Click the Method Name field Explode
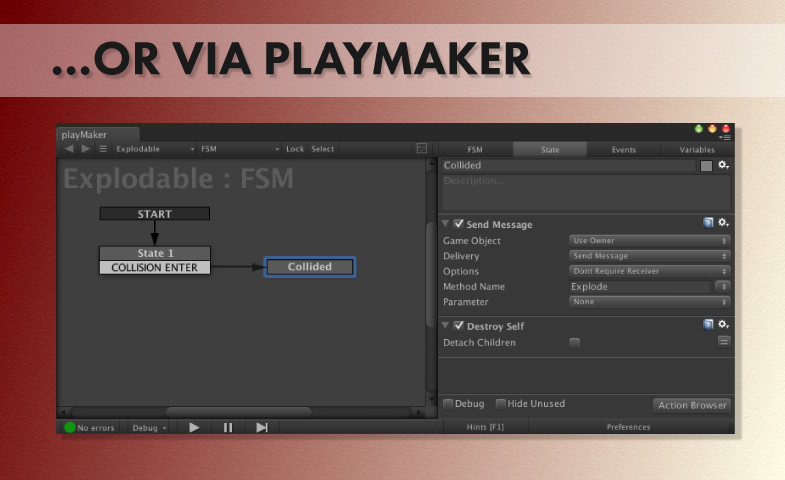This screenshot has height=480, width=785. coord(640,286)
